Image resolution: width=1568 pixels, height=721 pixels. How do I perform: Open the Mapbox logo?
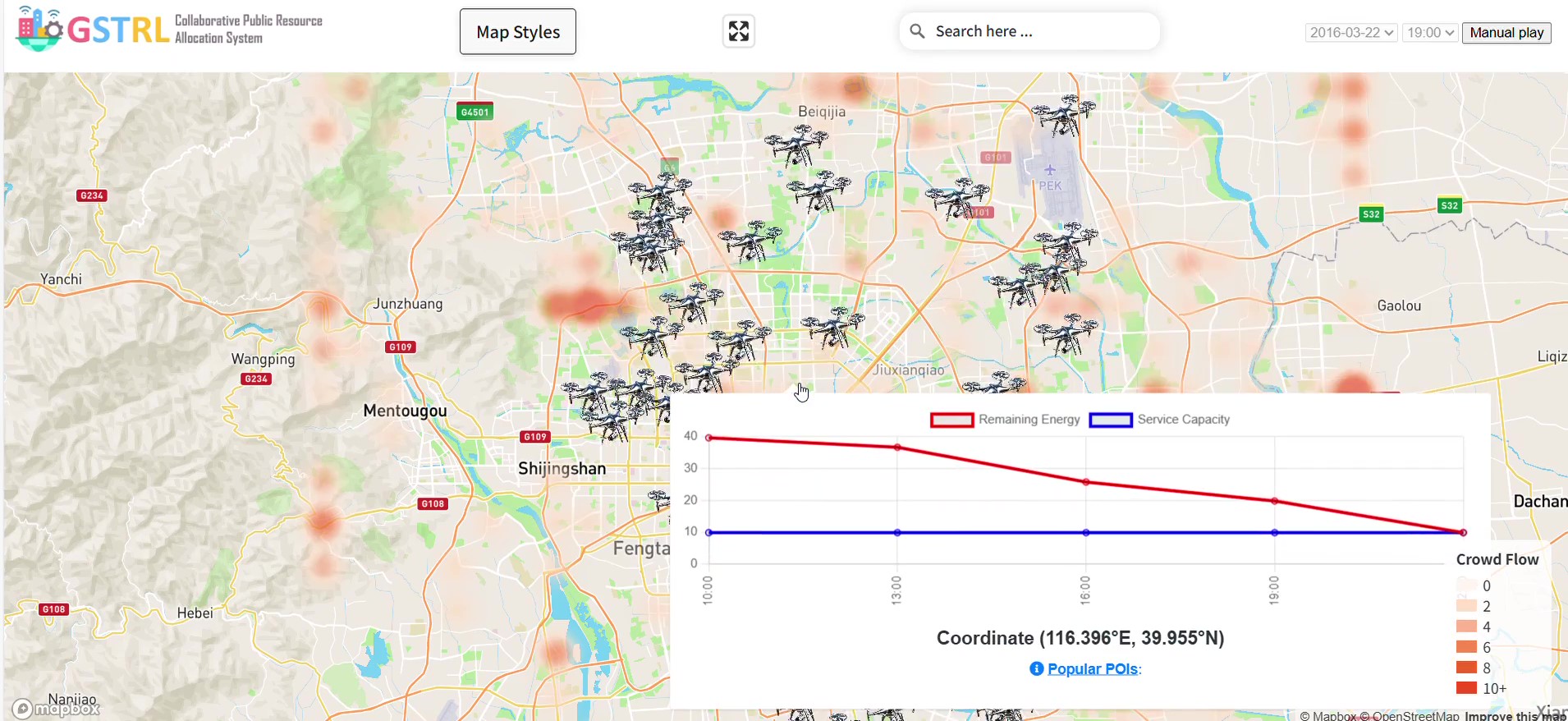coord(56,708)
